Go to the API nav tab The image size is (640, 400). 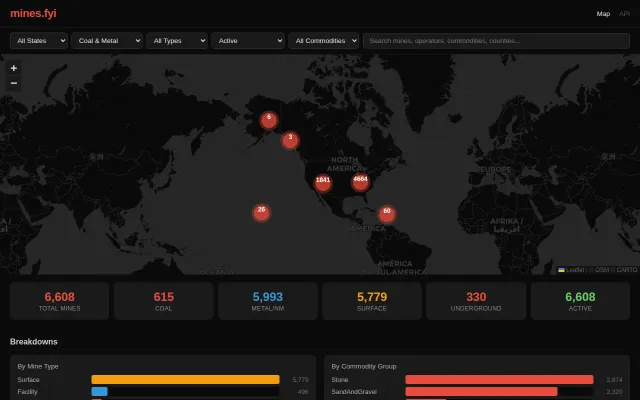click(624, 14)
